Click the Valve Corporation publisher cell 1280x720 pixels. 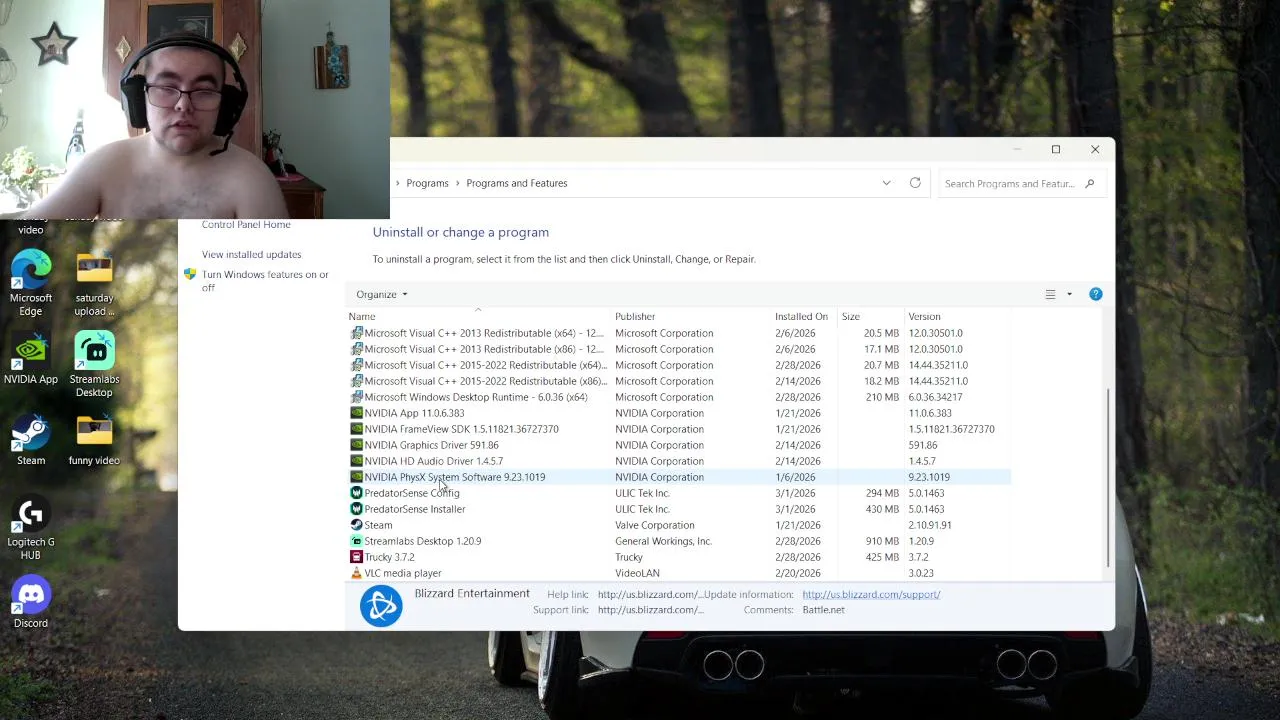coord(654,525)
